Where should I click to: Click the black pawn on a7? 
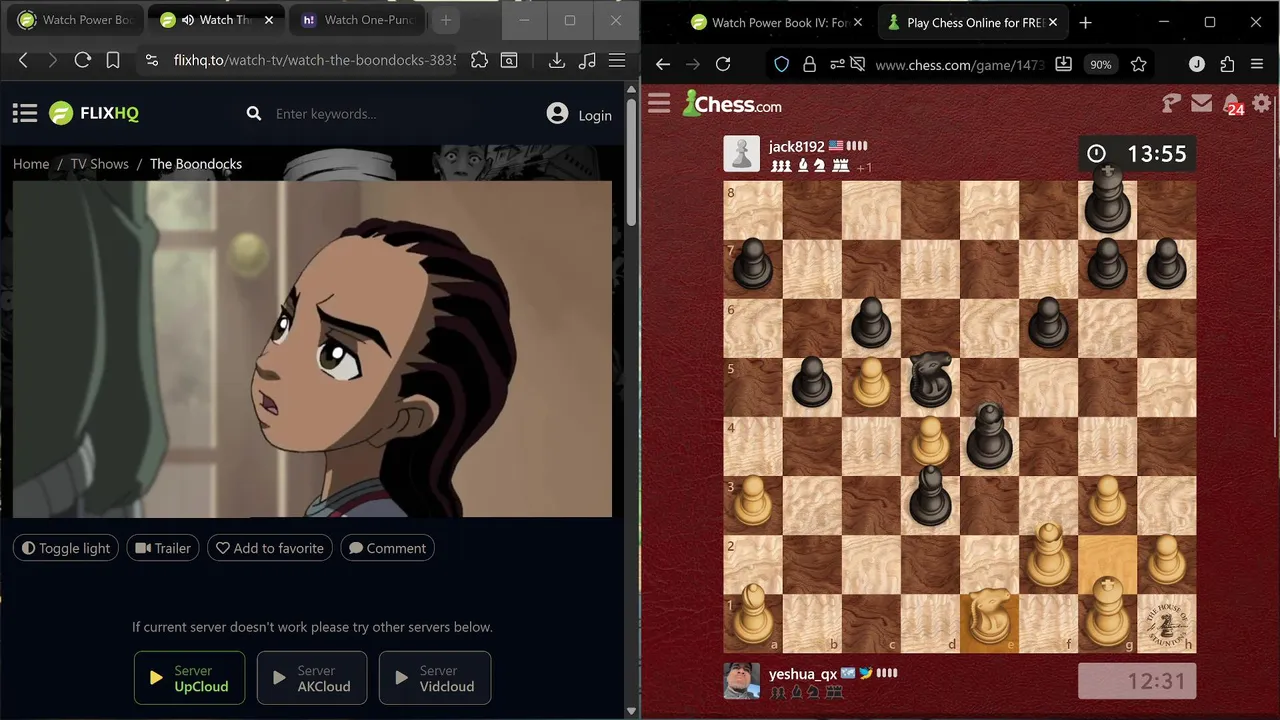pyautogui.click(x=752, y=265)
